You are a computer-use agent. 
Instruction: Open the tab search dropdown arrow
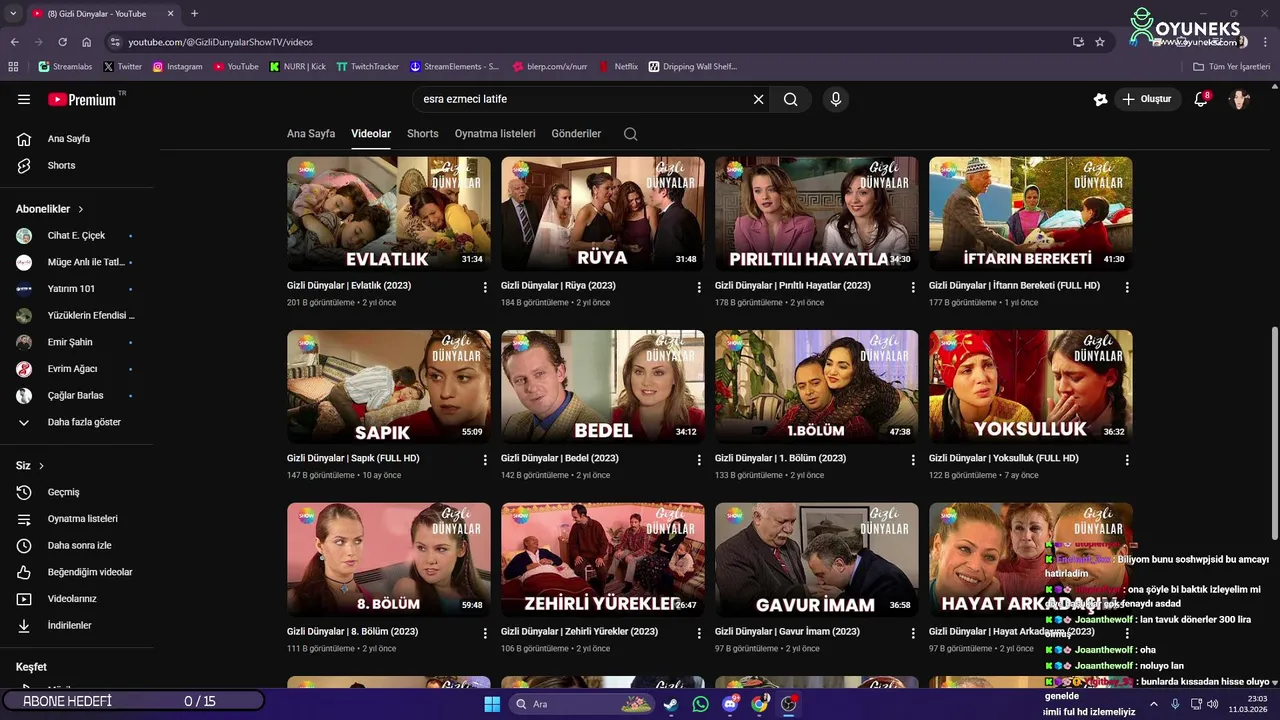pos(12,14)
